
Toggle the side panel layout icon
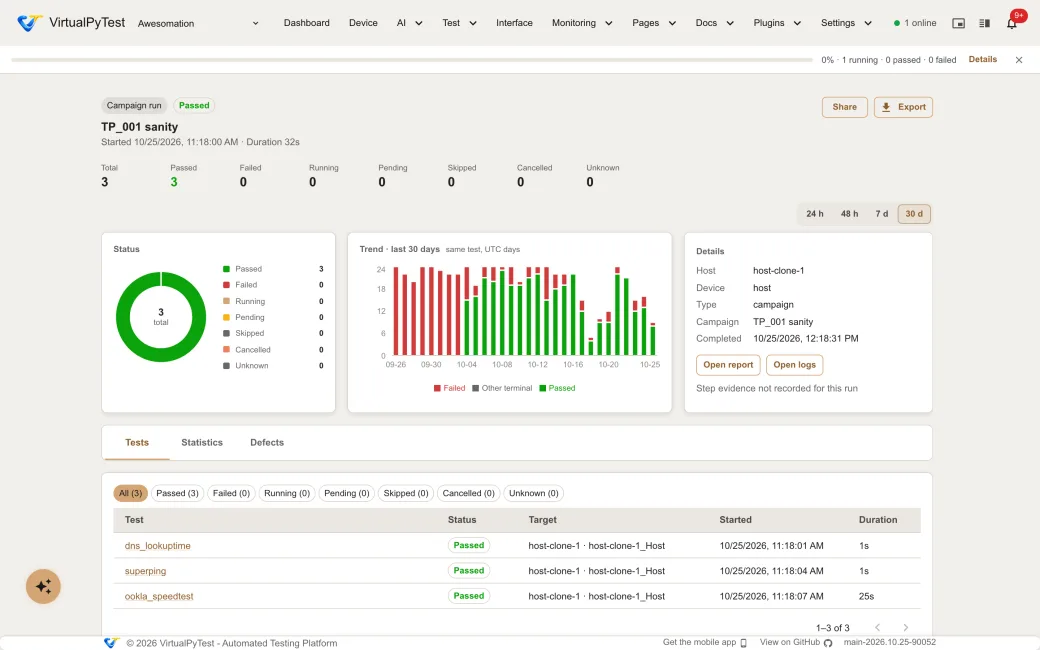coord(984,23)
